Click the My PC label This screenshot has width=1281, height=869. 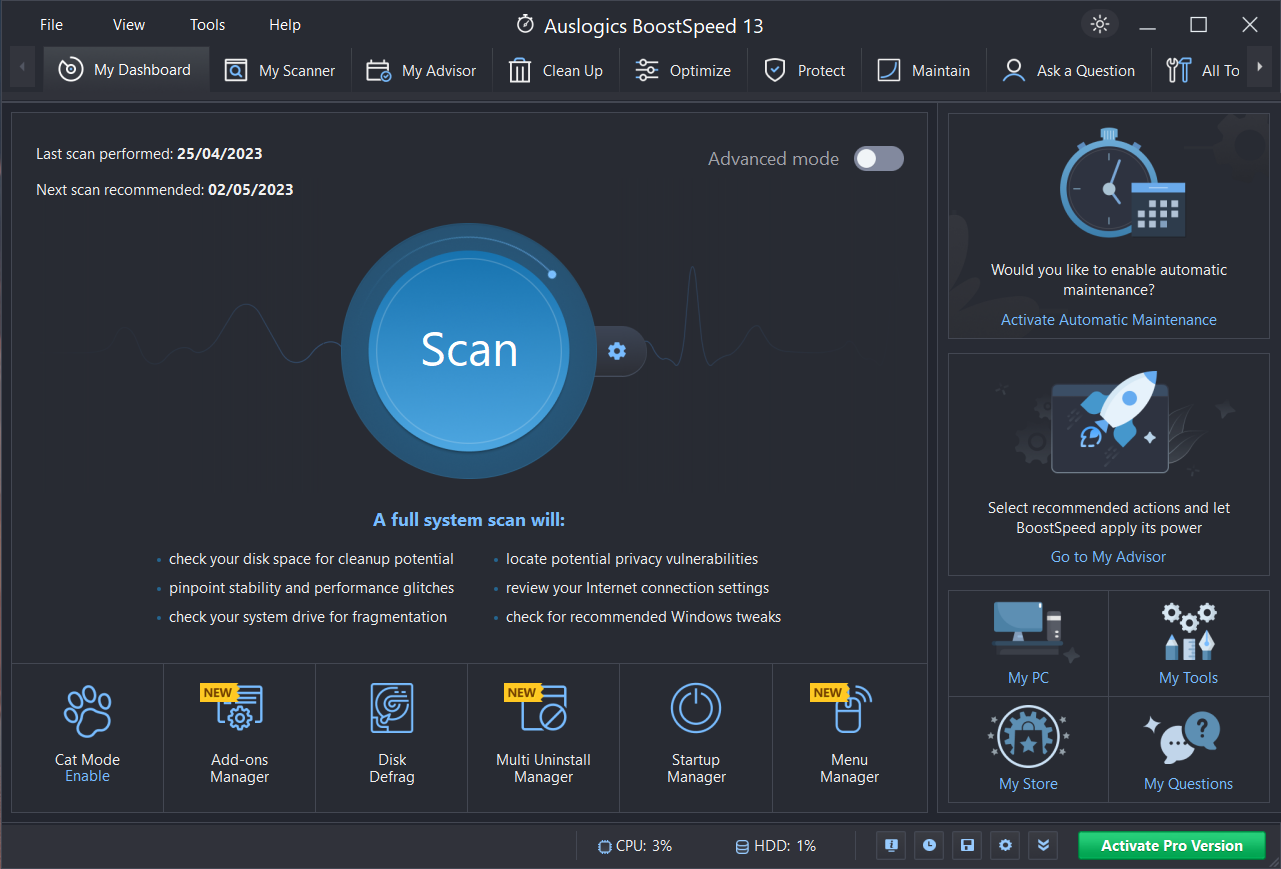click(1028, 678)
